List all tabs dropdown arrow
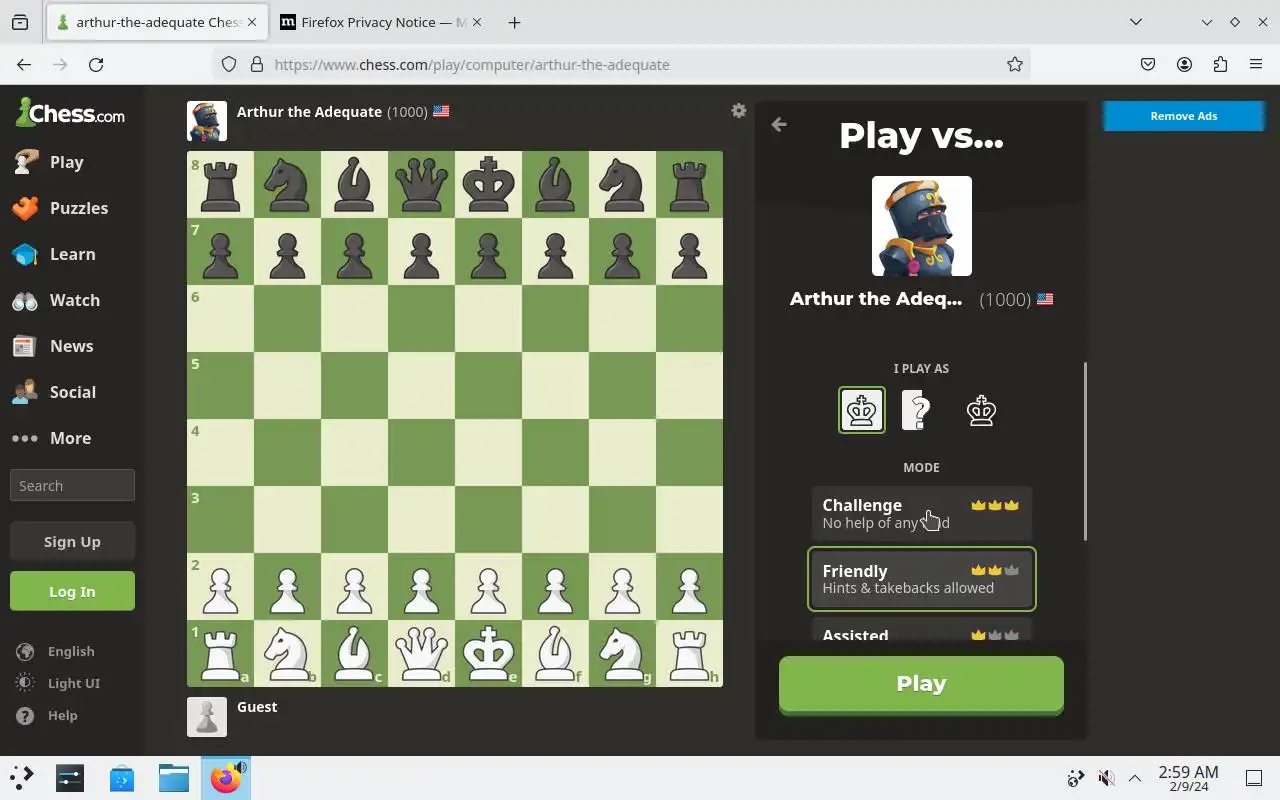1280x800 pixels. (1136, 22)
